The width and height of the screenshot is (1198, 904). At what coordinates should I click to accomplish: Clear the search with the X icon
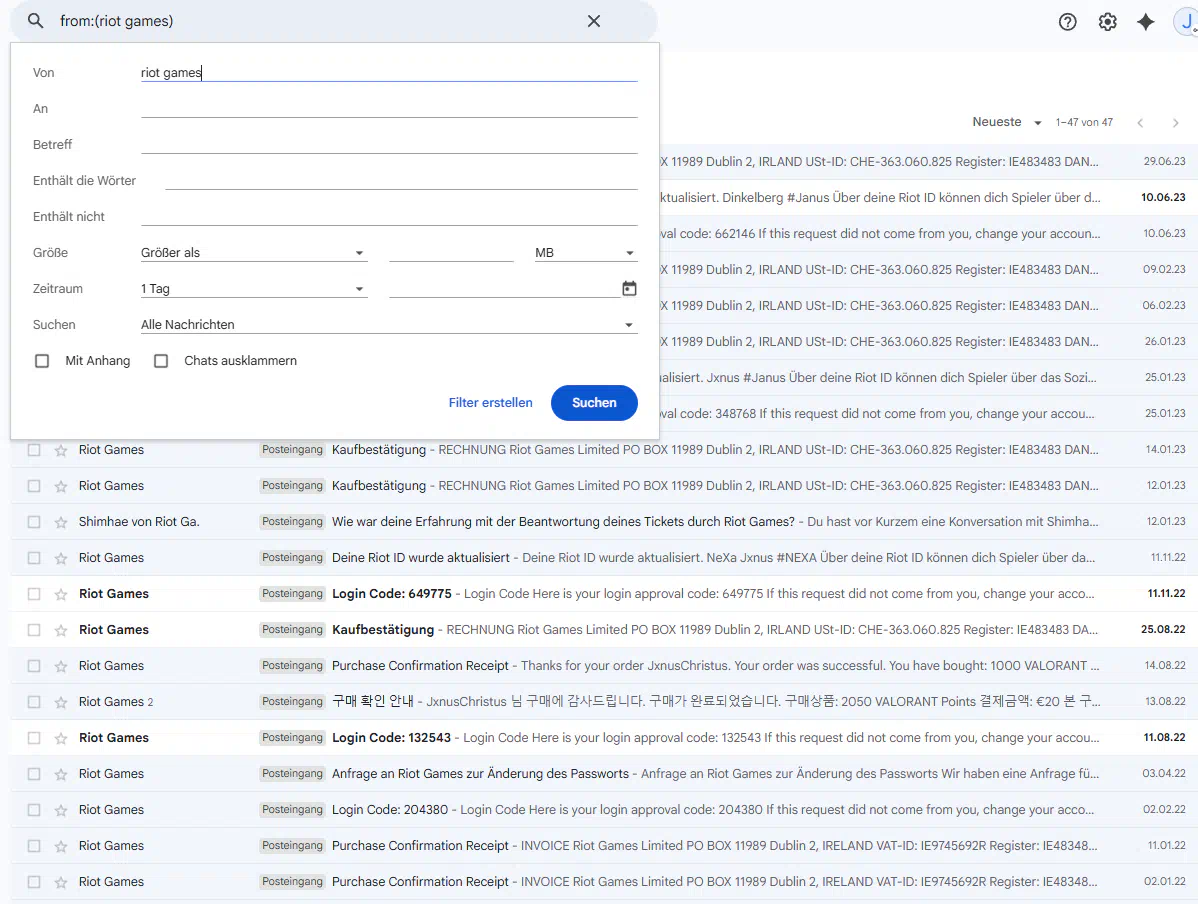tap(594, 21)
